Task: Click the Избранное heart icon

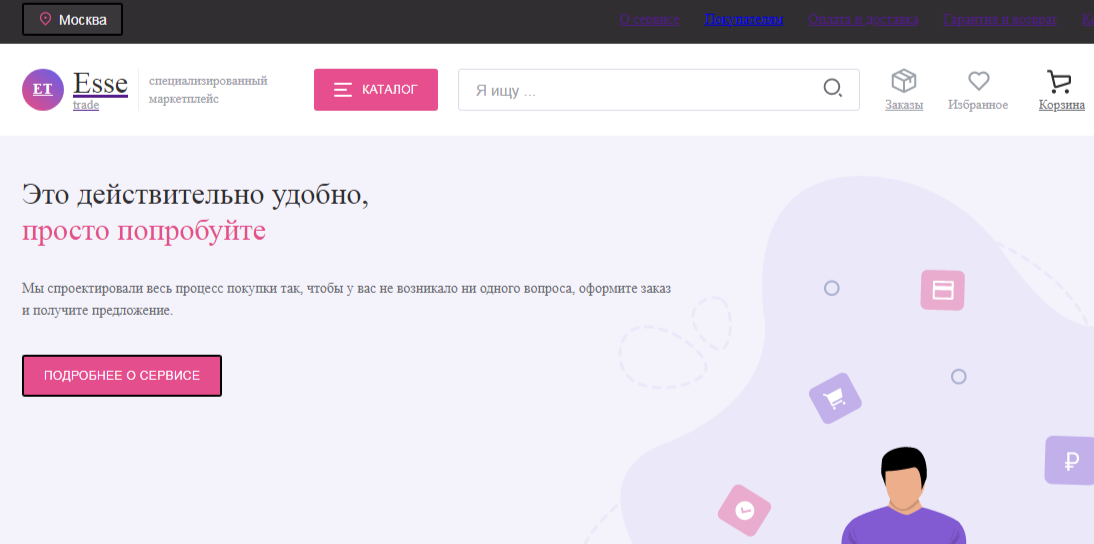Action: tap(979, 81)
